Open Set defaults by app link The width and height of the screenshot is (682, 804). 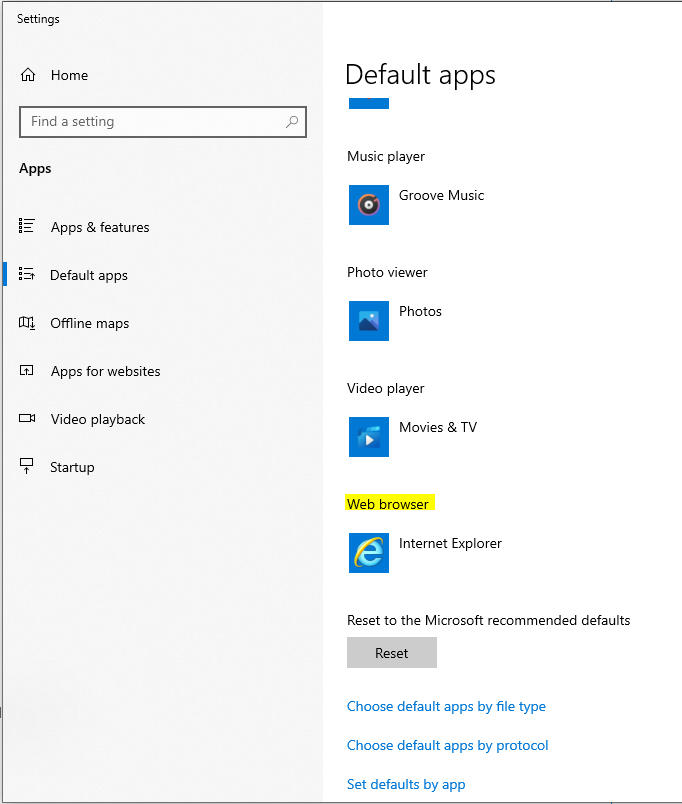coord(406,785)
